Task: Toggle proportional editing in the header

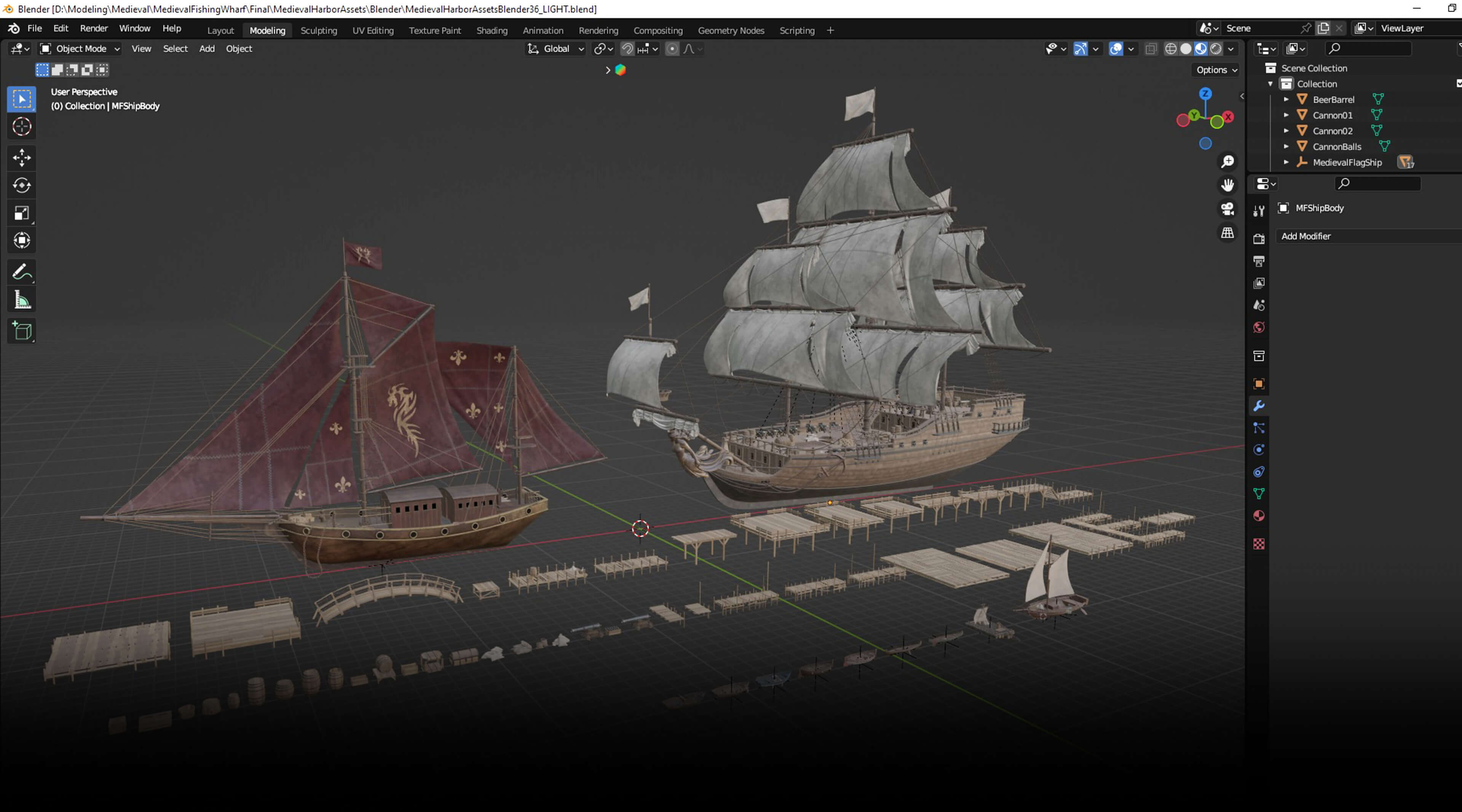Action: pyautogui.click(x=672, y=49)
